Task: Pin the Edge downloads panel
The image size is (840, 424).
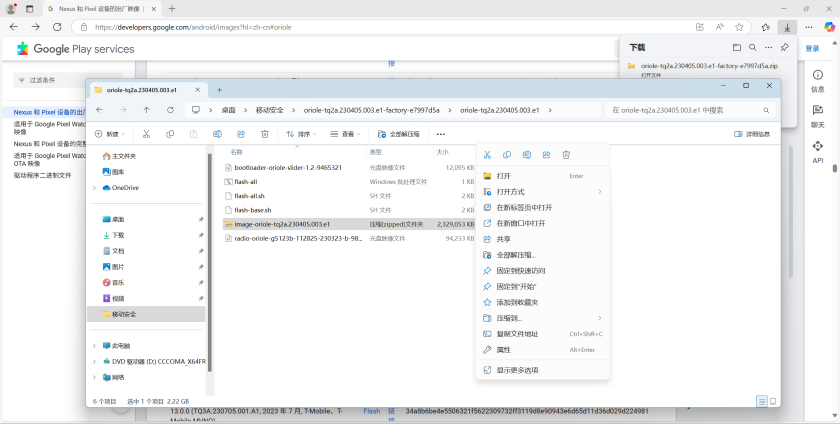Action: coord(785,47)
